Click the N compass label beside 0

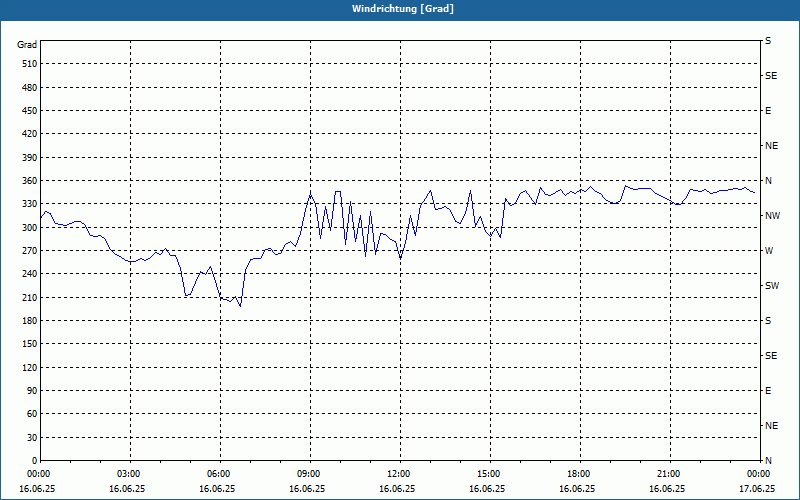pos(768,461)
